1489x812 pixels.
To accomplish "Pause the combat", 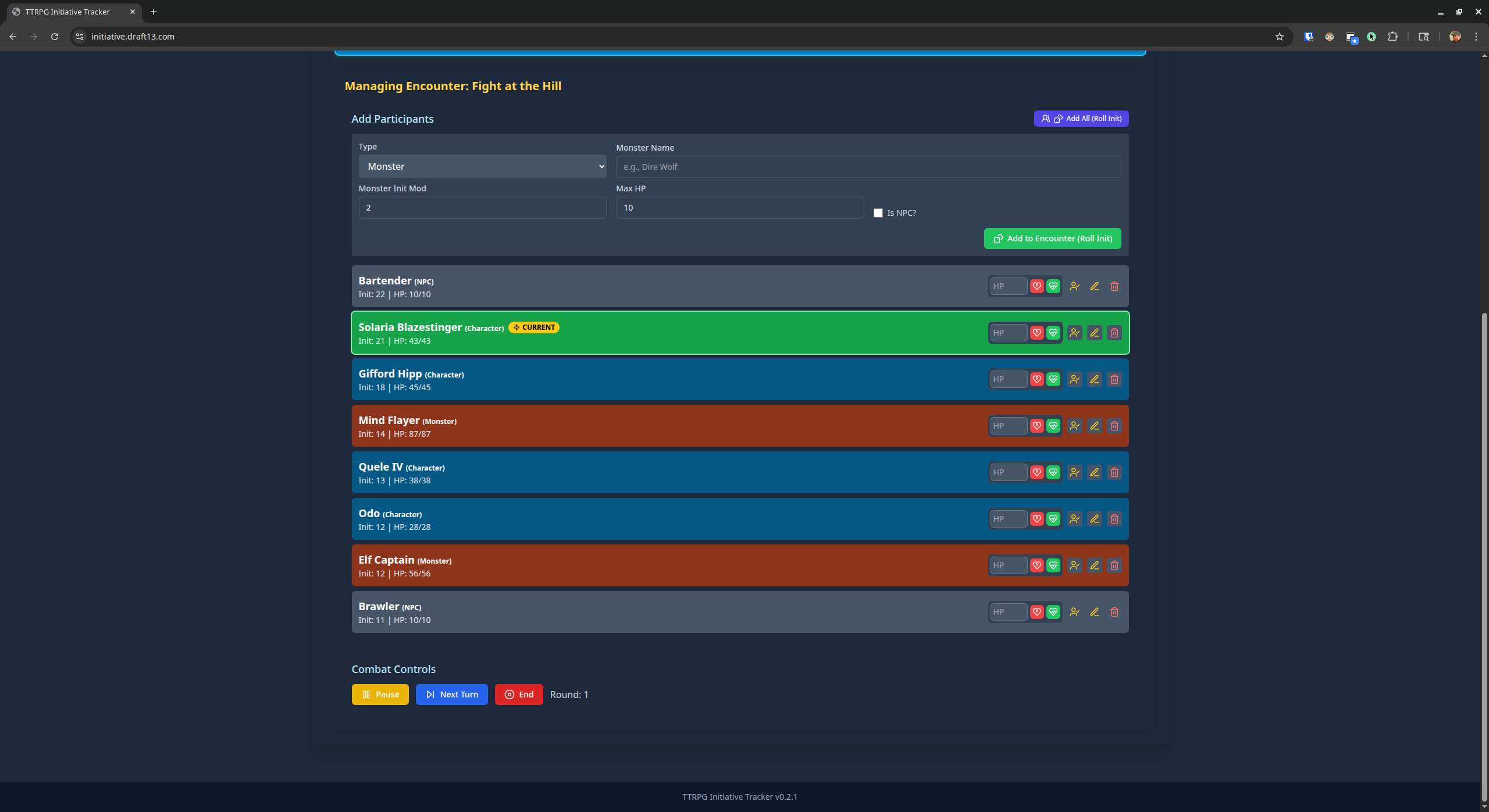I will tap(380, 695).
